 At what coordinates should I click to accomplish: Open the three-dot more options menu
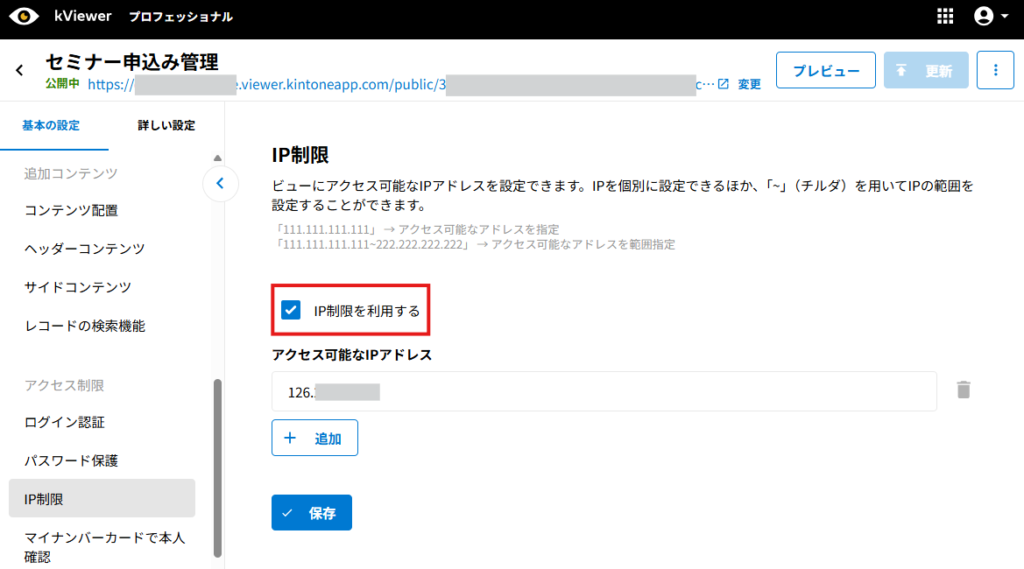[994, 71]
